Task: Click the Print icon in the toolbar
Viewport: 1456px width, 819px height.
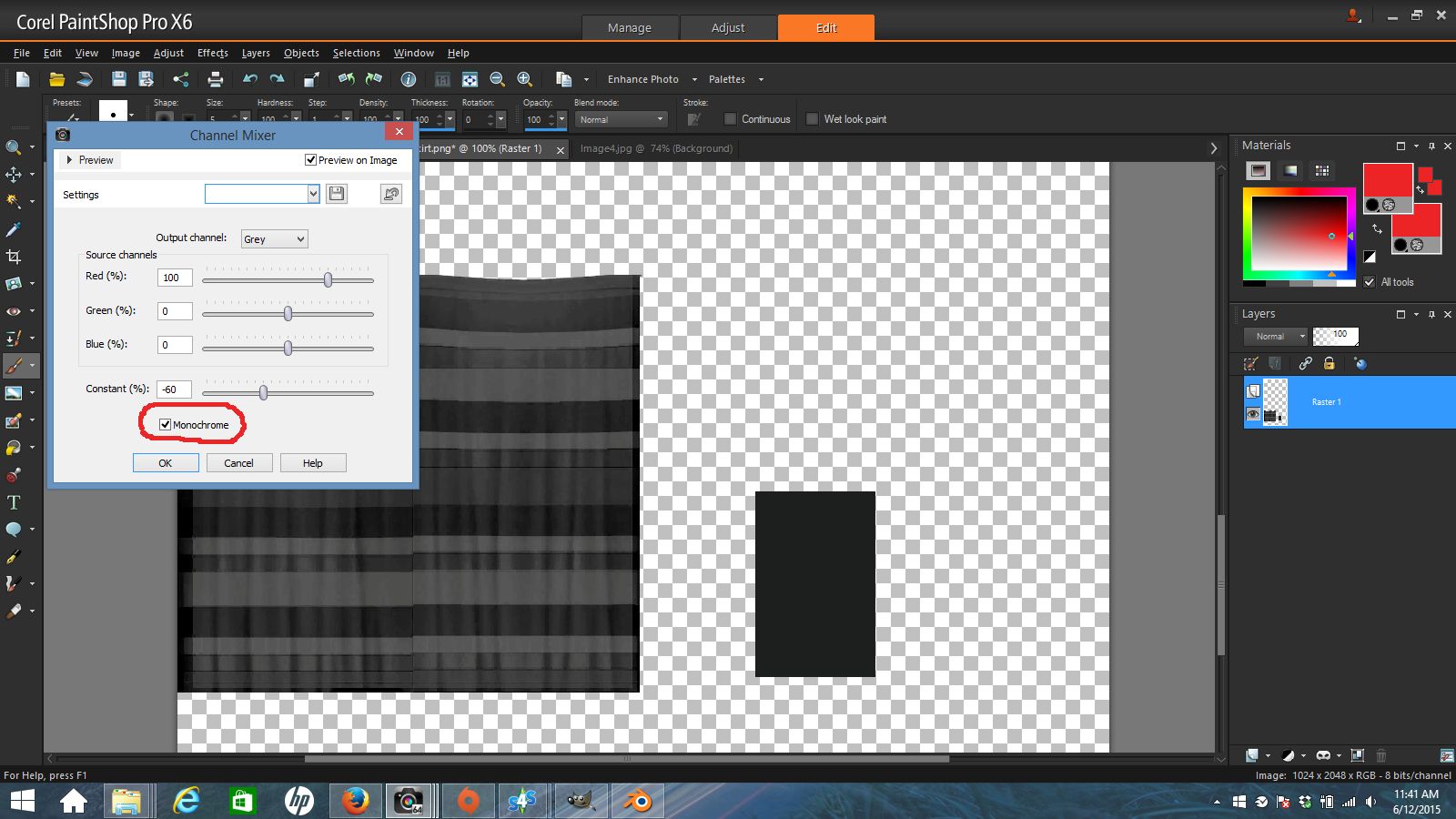Action: pos(214,79)
